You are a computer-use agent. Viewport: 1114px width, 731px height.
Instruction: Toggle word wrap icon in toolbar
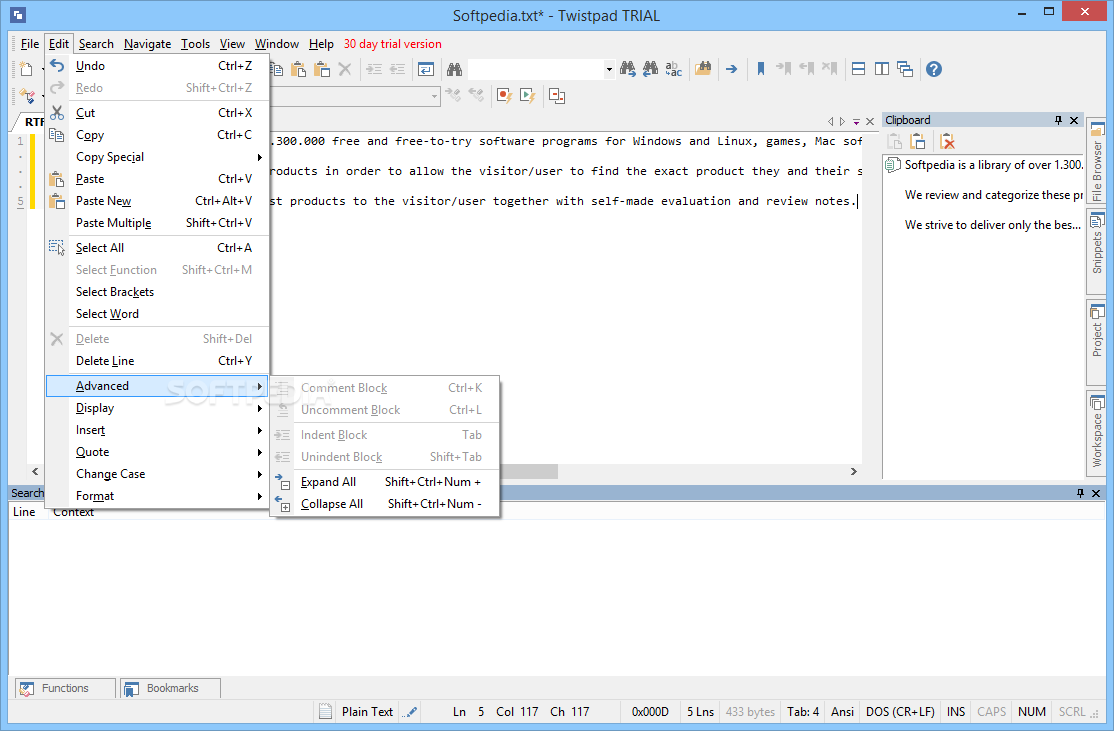426,69
